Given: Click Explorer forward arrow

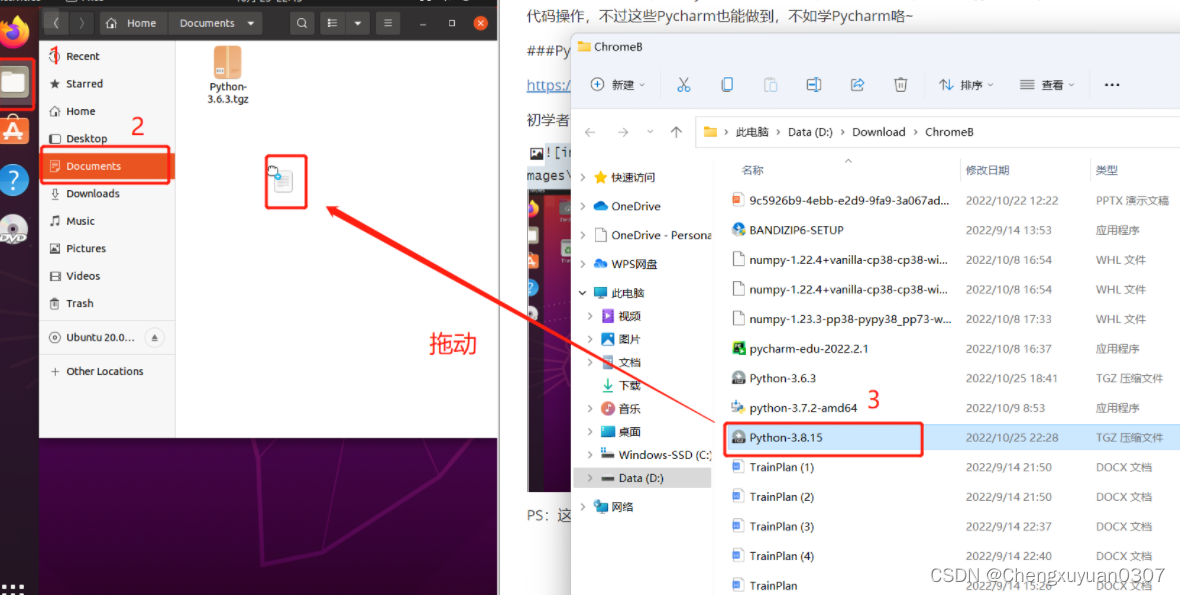Looking at the screenshot, I should (622, 132).
